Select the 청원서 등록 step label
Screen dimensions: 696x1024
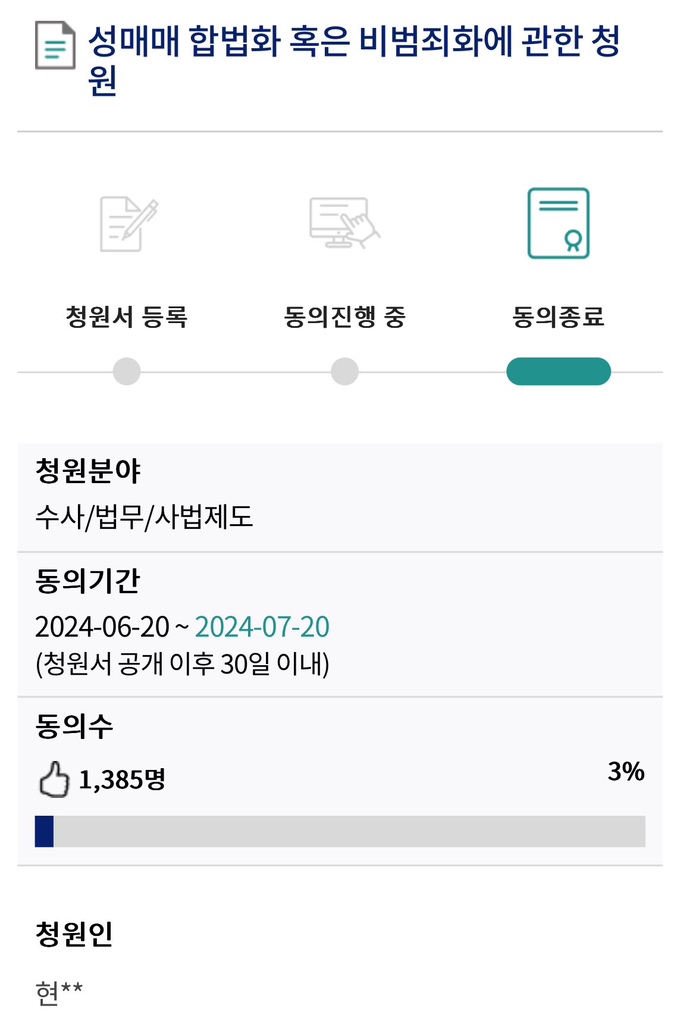pyautogui.click(x=127, y=317)
